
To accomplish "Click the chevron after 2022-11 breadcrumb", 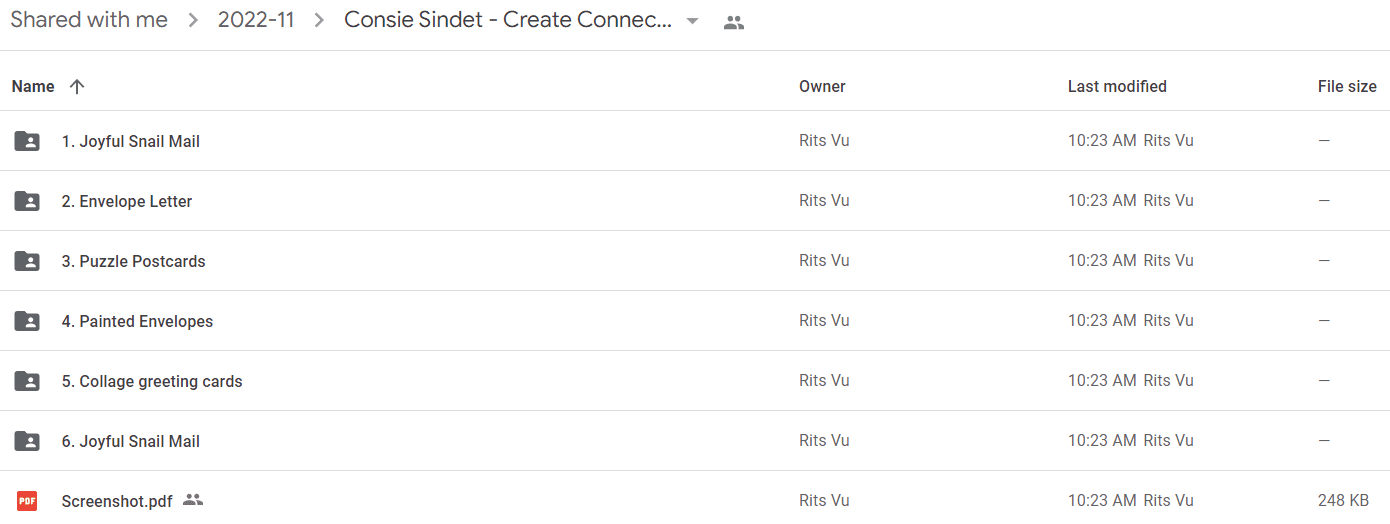I will (x=319, y=21).
